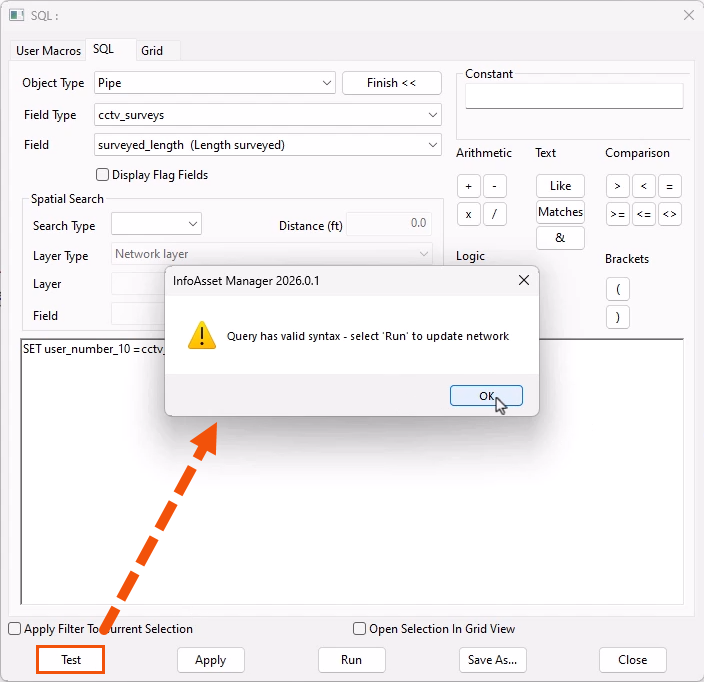Insert the multiply x operator
This screenshot has width=704, height=682.
469,214
